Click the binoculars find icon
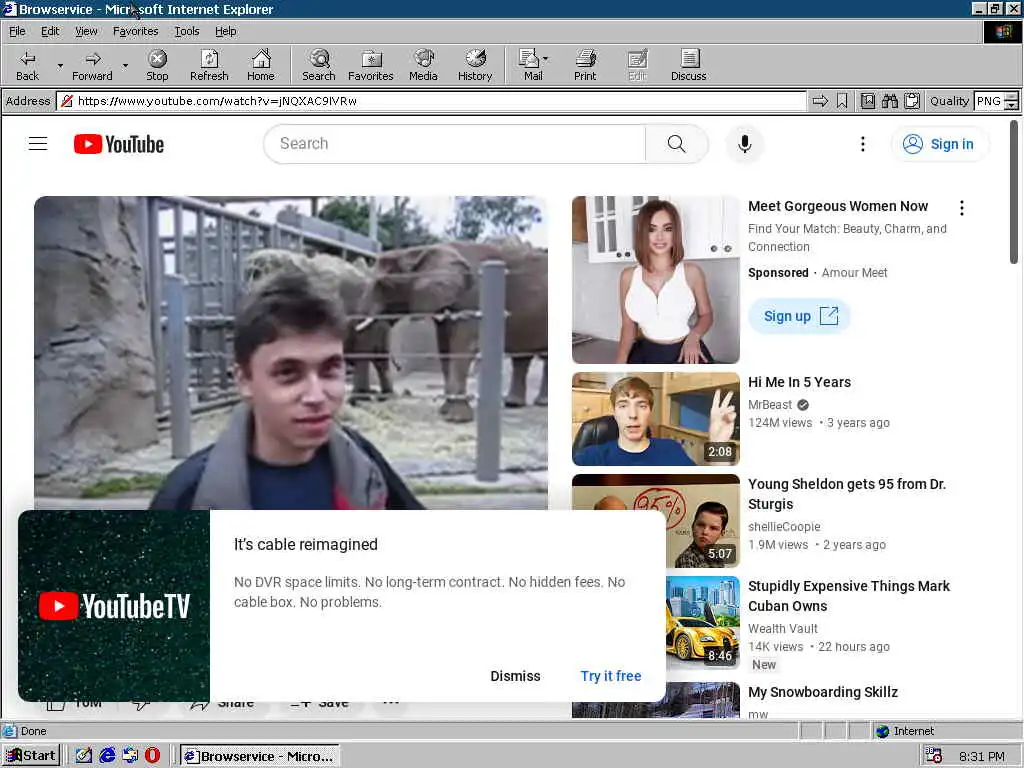The image size is (1024, 768). (x=889, y=101)
